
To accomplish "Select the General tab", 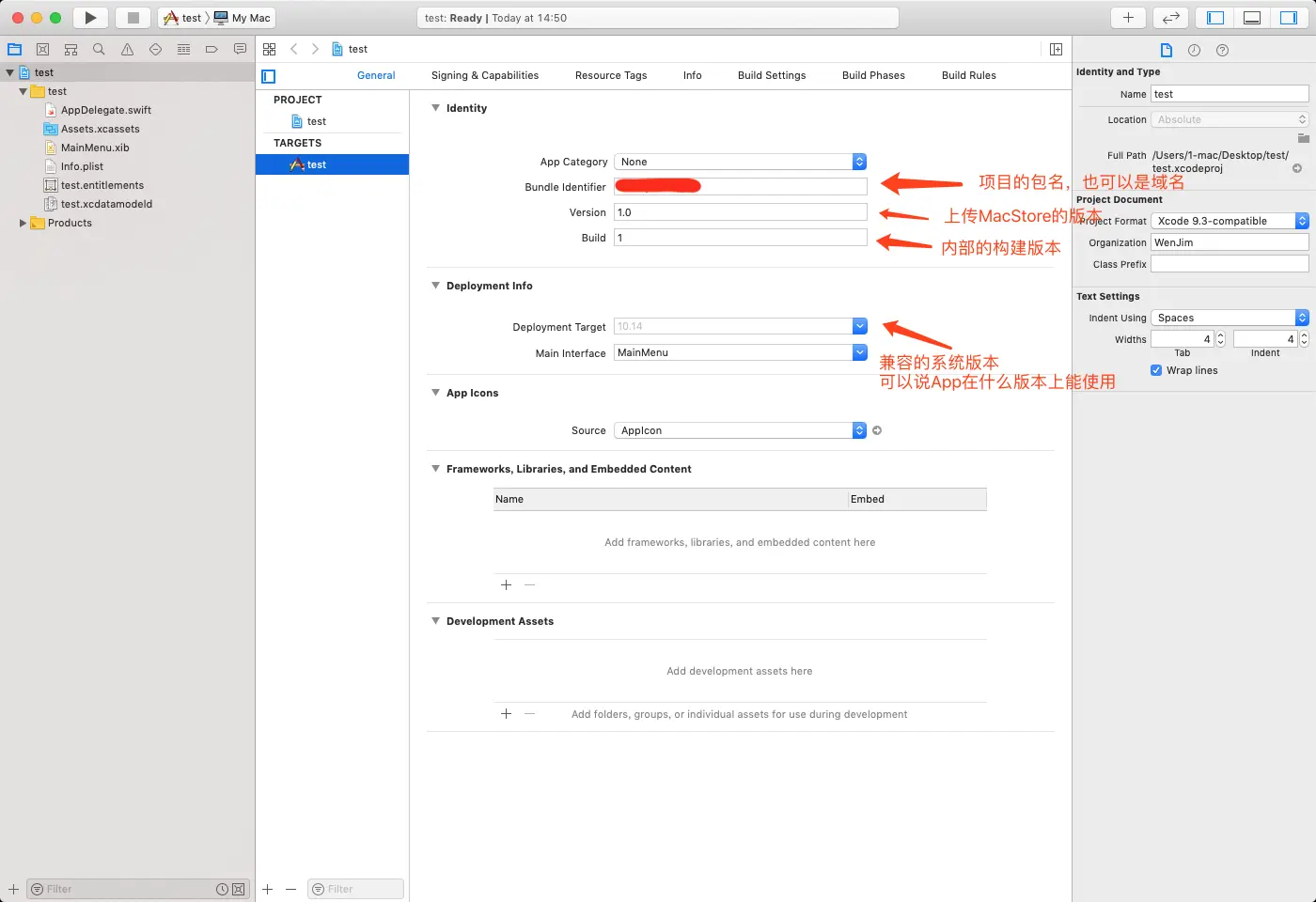I will coord(376,75).
